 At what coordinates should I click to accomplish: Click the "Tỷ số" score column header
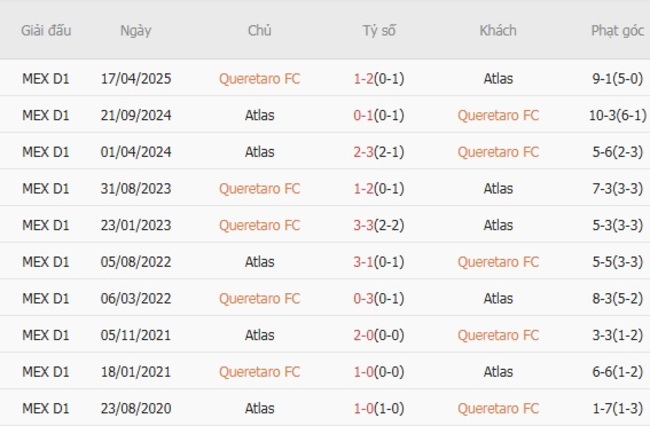click(x=379, y=31)
